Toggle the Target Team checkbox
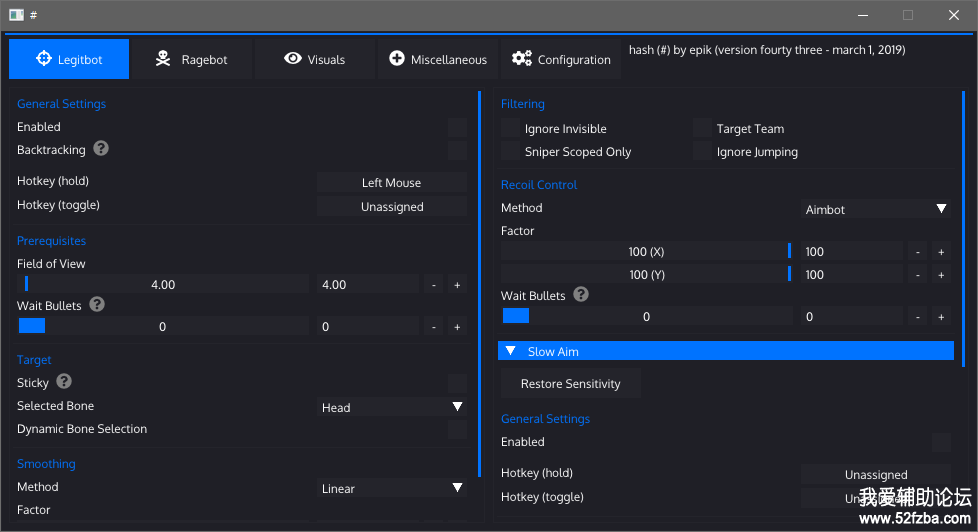The height and width of the screenshot is (532, 978). (702, 129)
